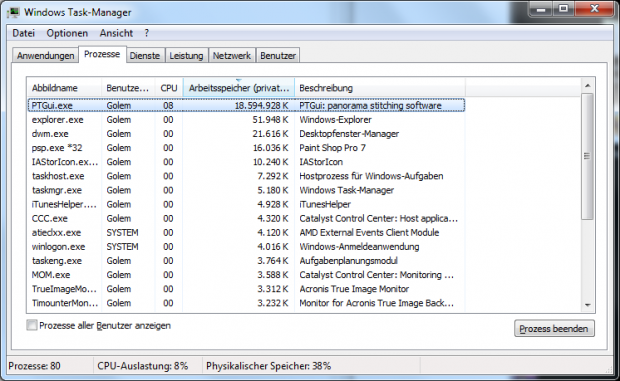The width and height of the screenshot is (620, 381).
Task: Click the Prozesse: 80 status entry
Action: 34,366
